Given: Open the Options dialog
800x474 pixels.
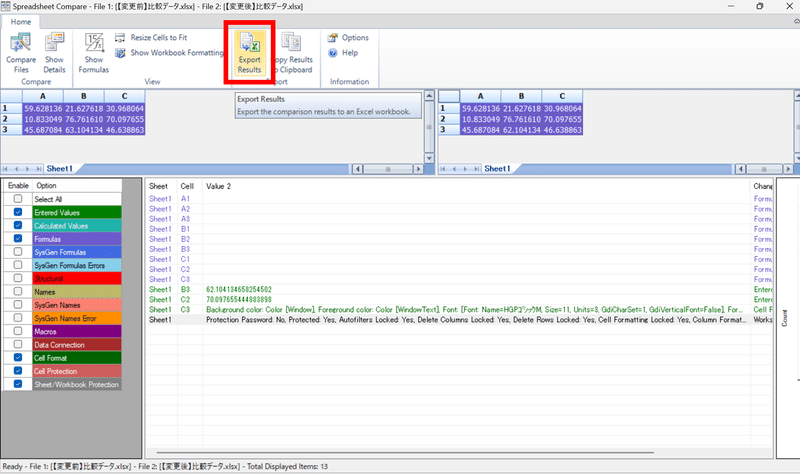Looking at the screenshot, I should 348,37.
